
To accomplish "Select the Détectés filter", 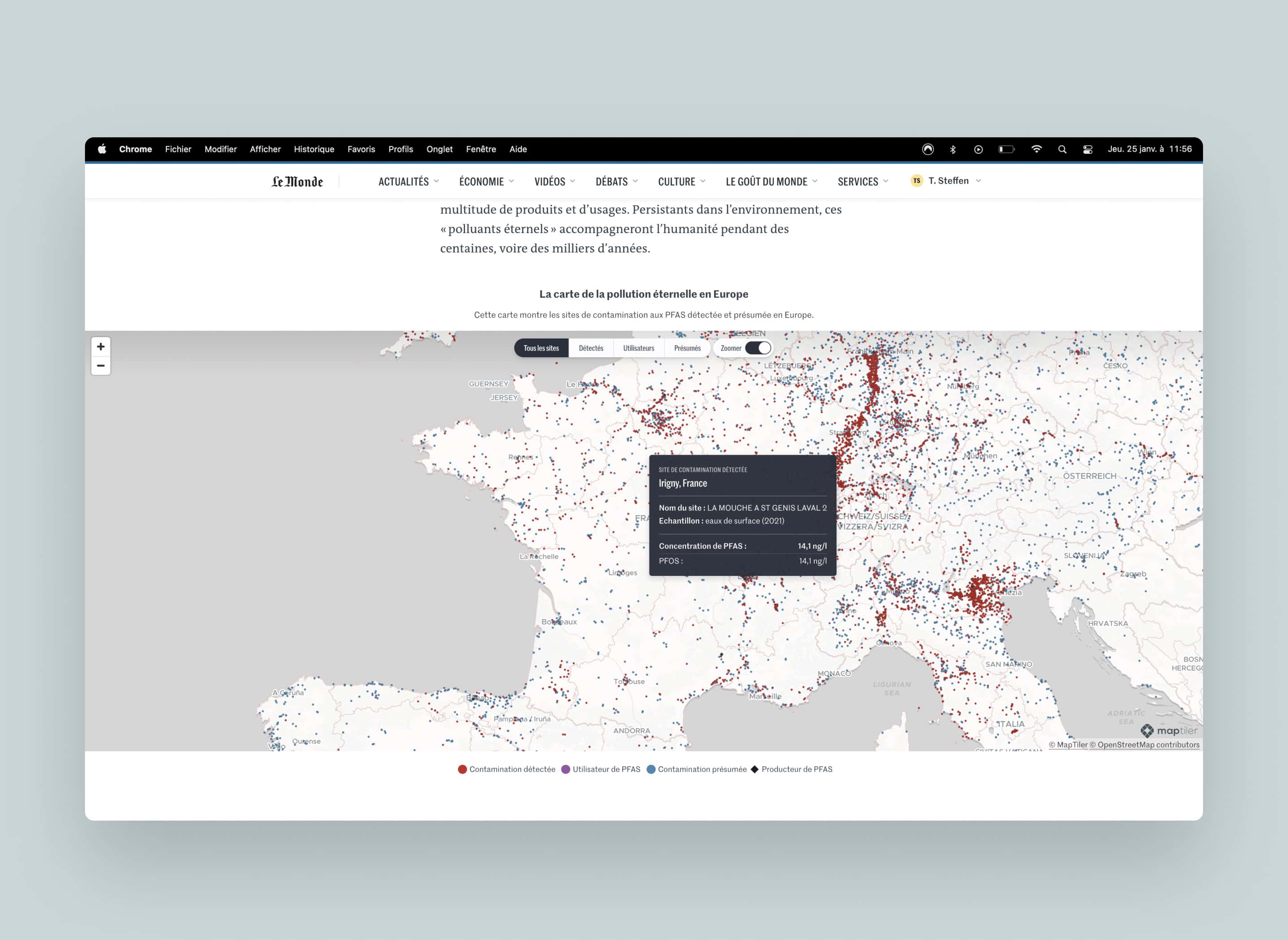I will pyautogui.click(x=591, y=348).
